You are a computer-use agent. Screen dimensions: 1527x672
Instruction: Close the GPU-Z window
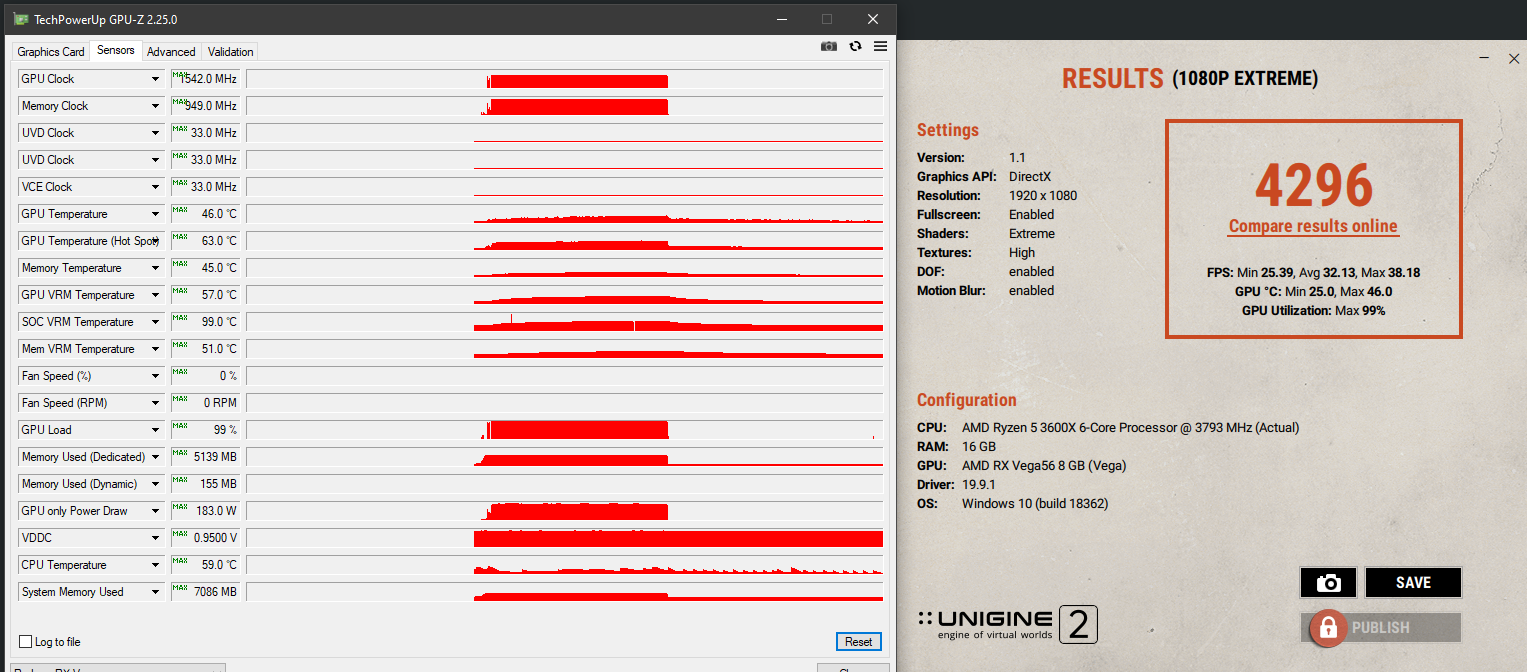click(873, 19)
